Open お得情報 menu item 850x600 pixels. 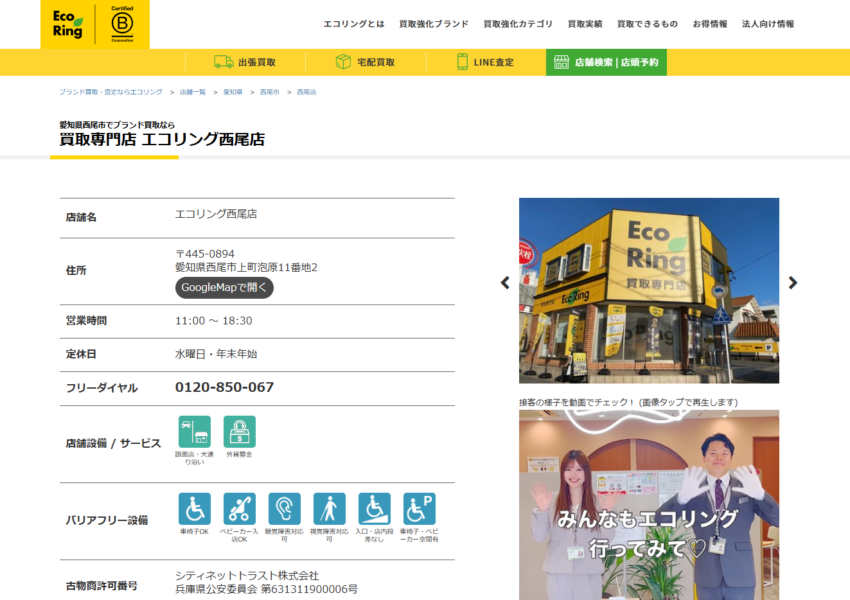(x=710, y=24)
